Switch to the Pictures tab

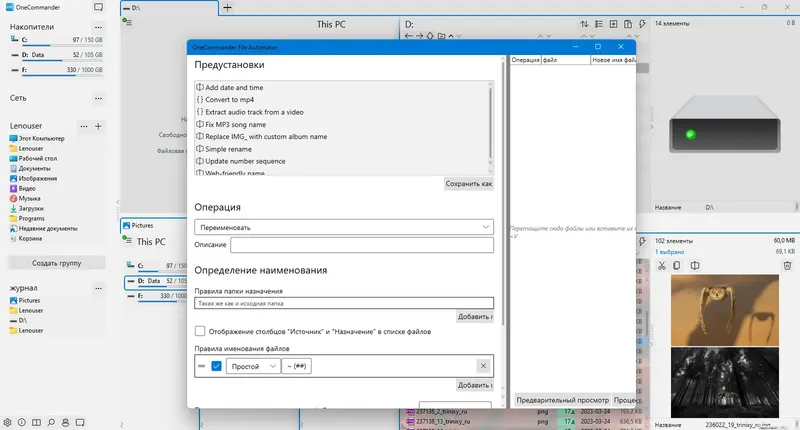pyautogui.click(x=153, y=225)
